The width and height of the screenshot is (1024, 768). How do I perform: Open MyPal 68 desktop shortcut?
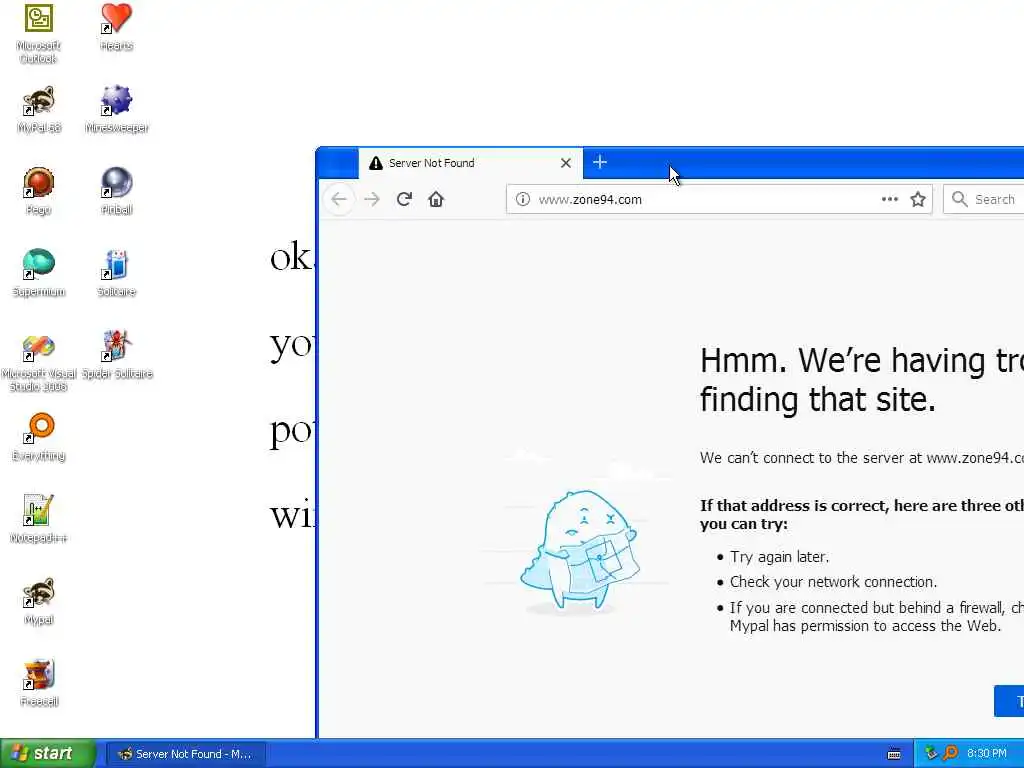click(x=39, y=109)
